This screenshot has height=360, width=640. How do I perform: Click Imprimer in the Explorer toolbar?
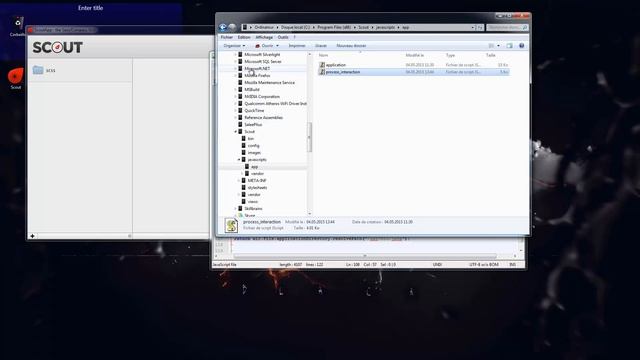tap(297, 46)
